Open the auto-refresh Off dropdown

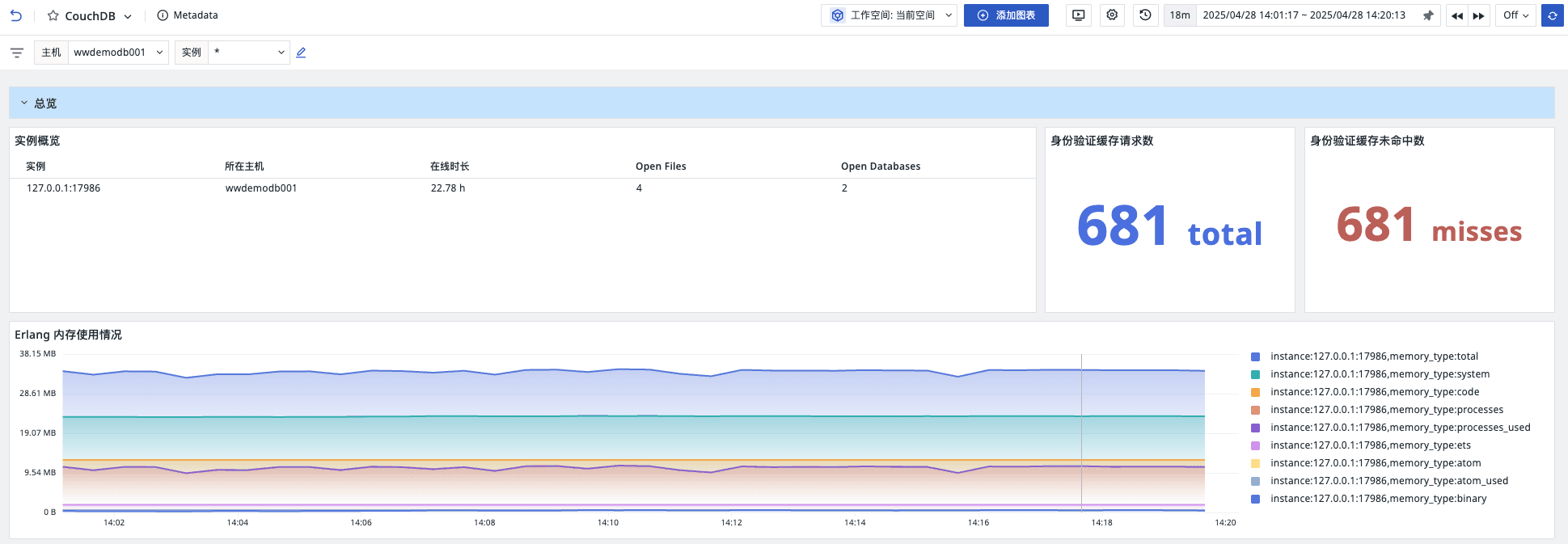(1515, 15)
